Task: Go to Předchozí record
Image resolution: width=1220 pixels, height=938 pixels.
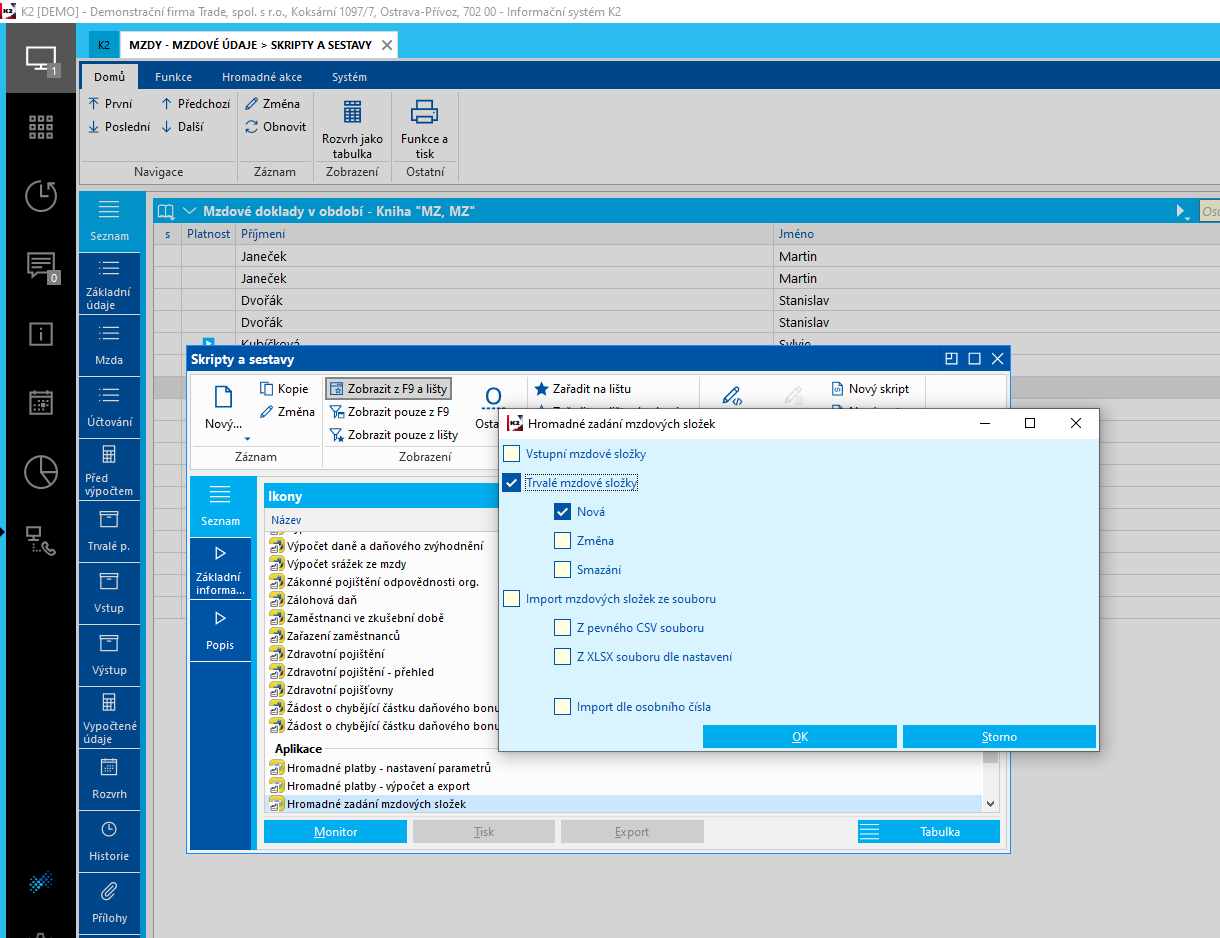Action: [195, 104]
